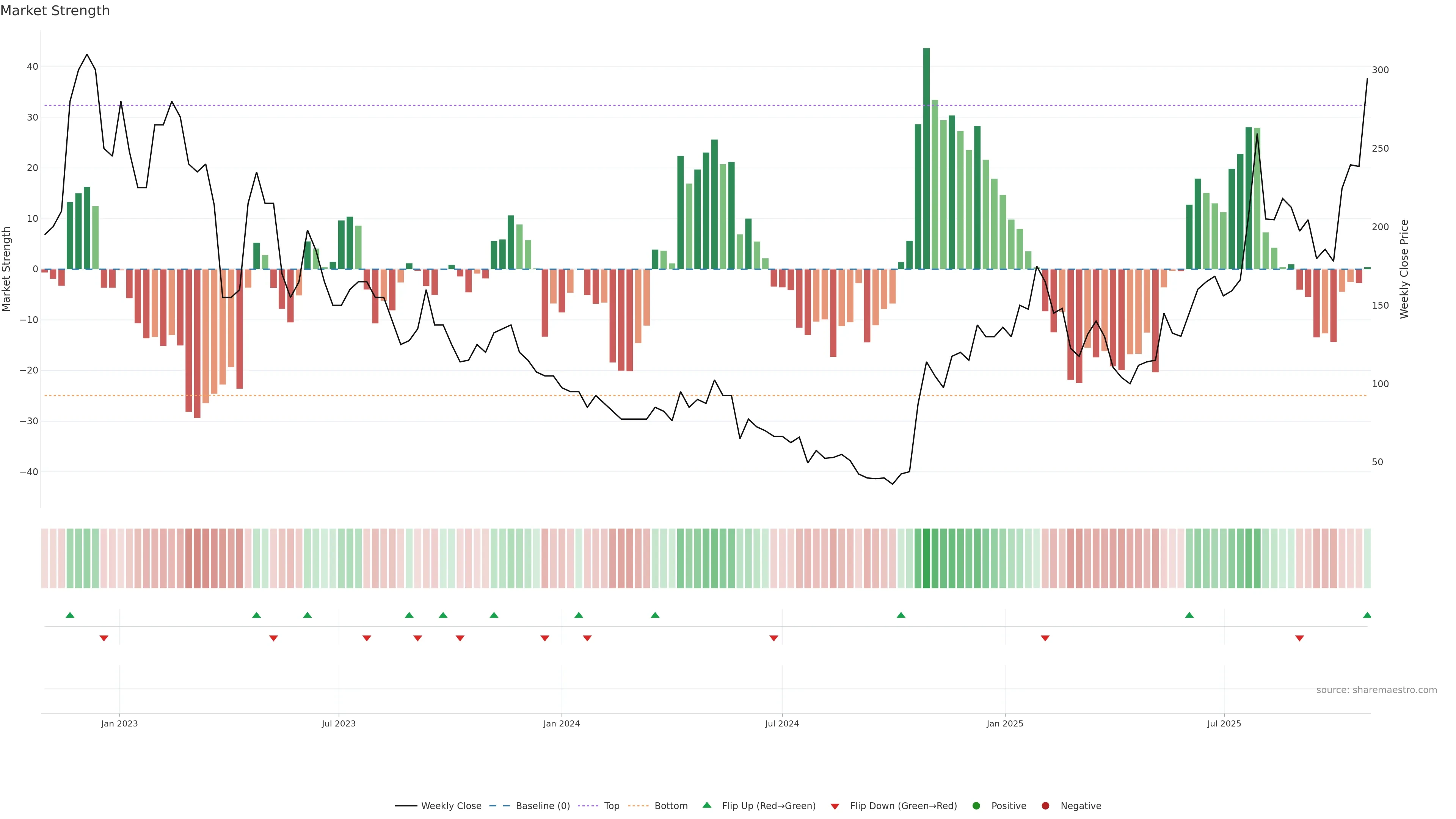Screen dimensions: 1456x819
Task: Click Flip Up green triangle legend icon
Action: coord(706,805)
